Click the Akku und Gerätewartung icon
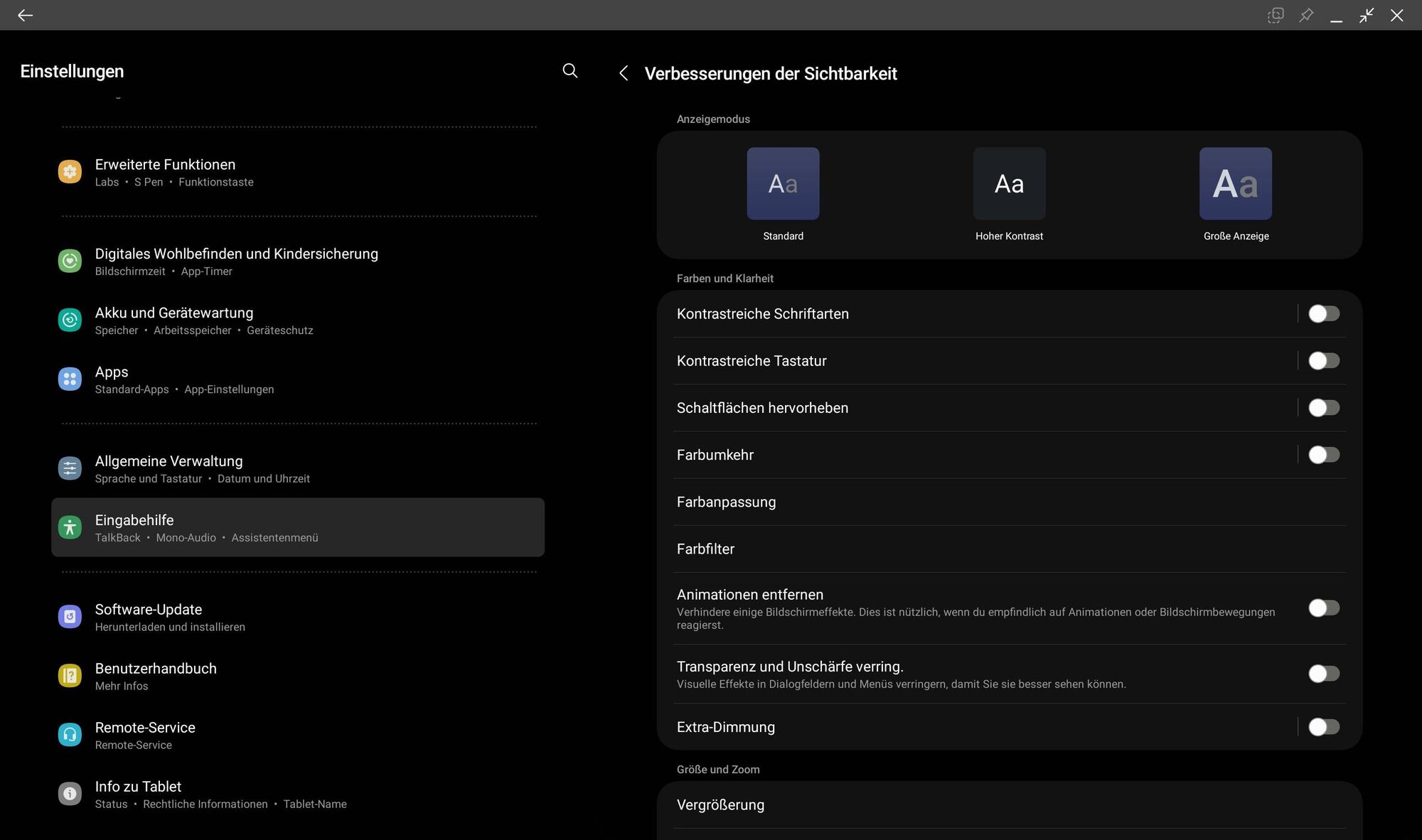 (70, 320)
